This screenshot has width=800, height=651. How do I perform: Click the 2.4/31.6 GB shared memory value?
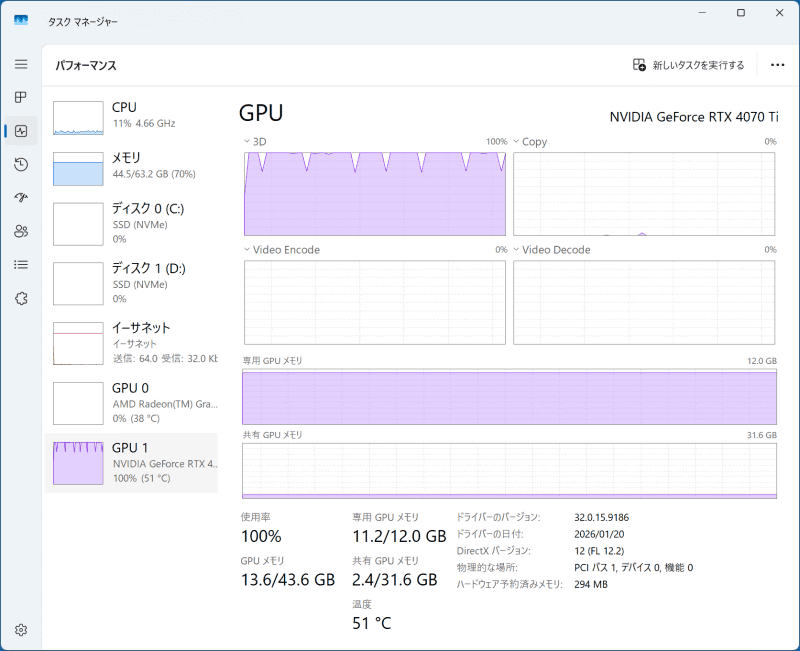(394, 580)
